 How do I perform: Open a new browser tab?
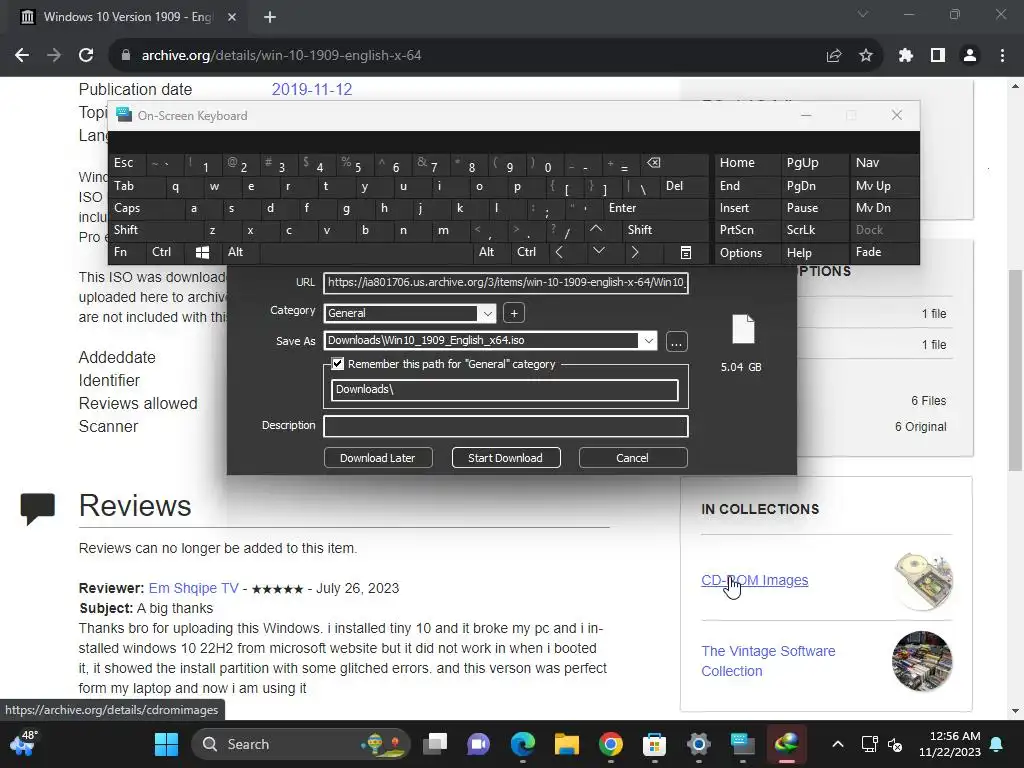point(270,17)
